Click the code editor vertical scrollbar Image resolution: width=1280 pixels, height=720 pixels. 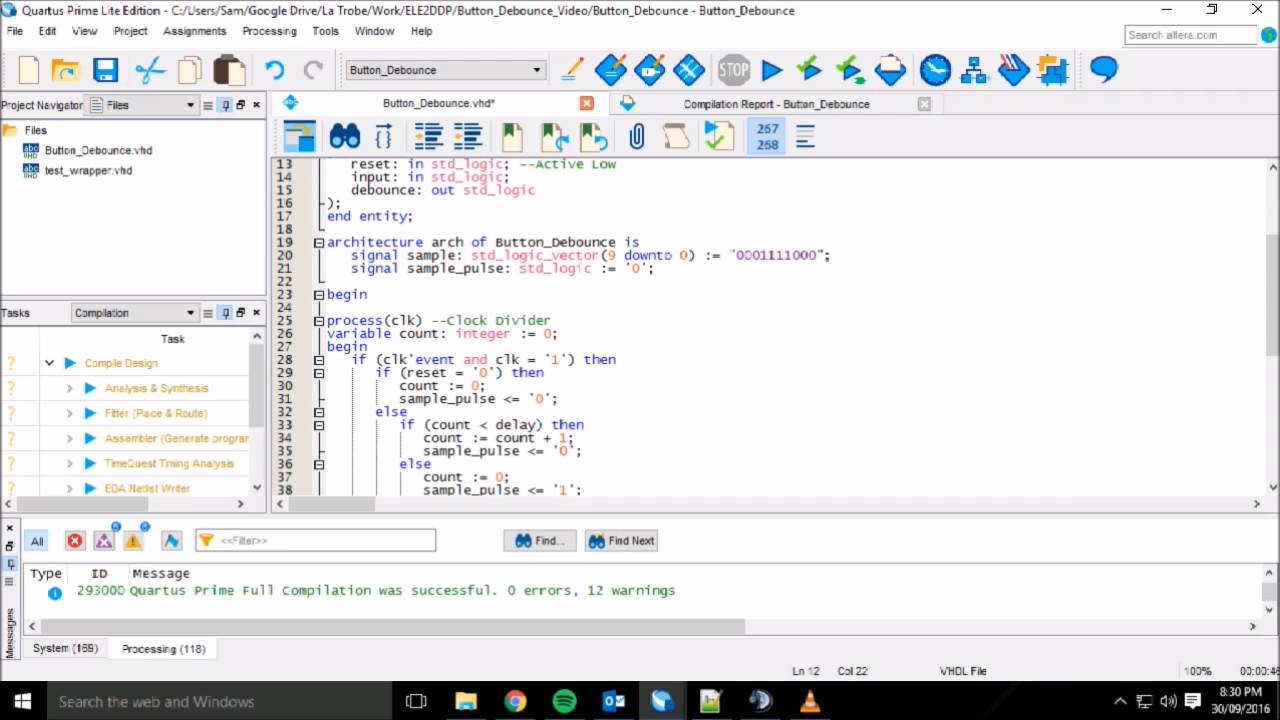click(1272, 295)
